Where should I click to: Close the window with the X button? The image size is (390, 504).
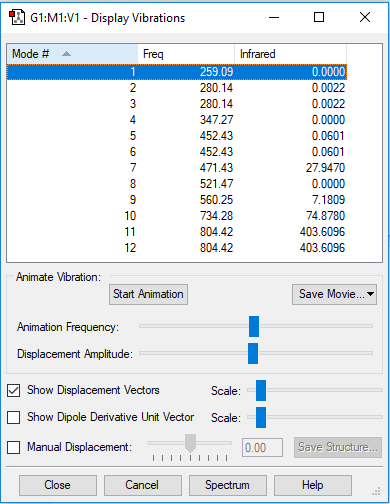coord(365,17)
